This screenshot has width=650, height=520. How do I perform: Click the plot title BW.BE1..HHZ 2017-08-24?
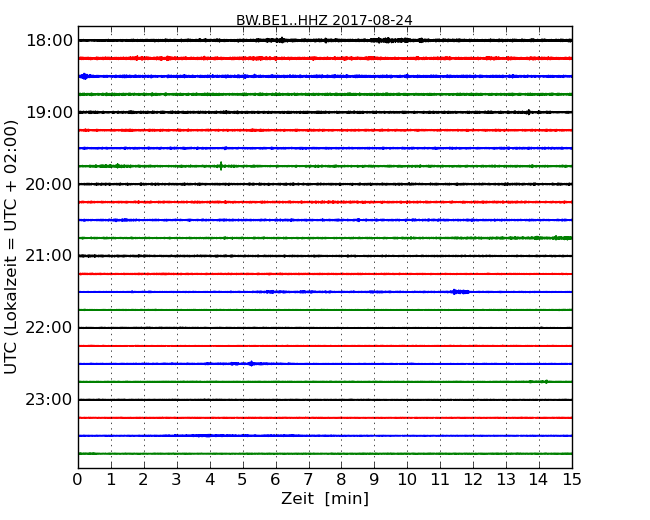[324, 20]
